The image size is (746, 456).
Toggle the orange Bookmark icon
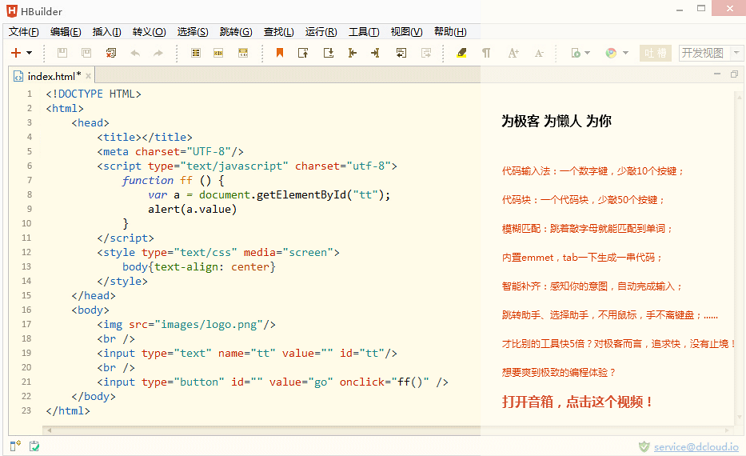[x=280, y=53]
